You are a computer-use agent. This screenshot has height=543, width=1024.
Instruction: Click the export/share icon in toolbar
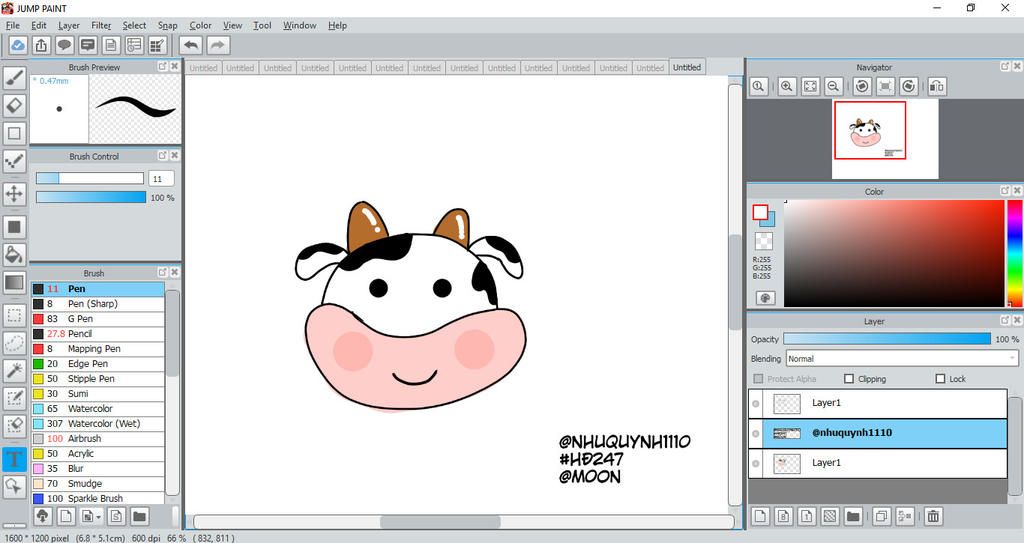click(x=41, y=45)
